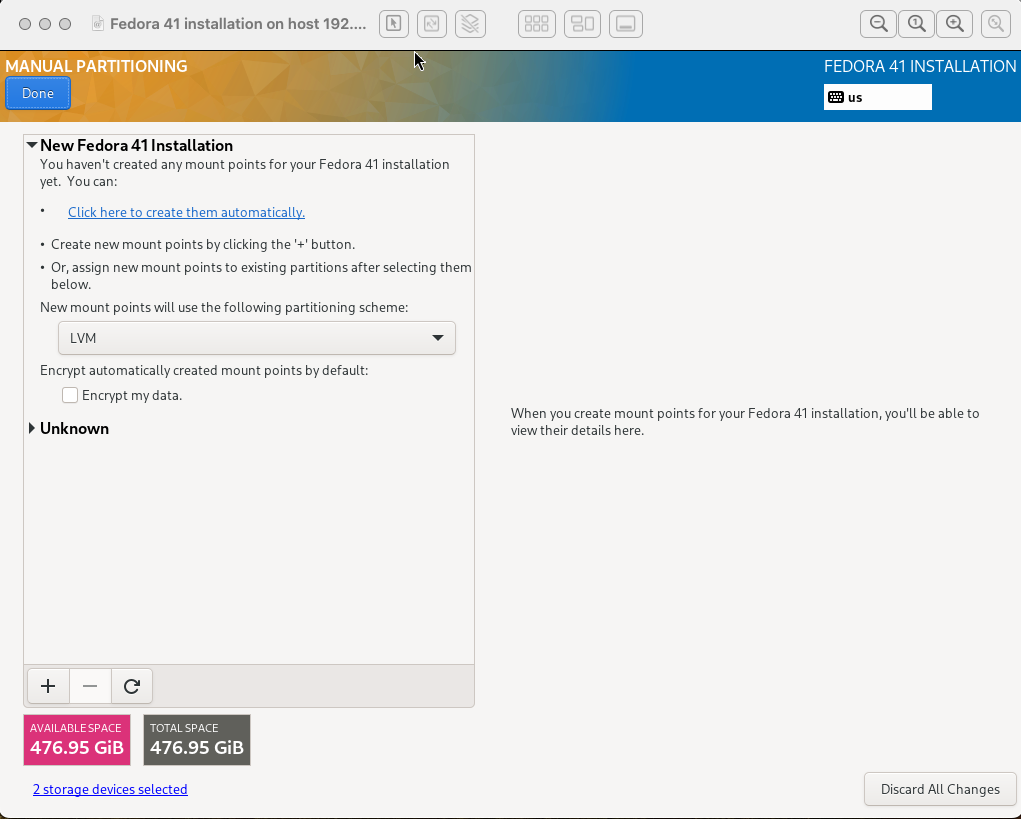Select the single-screen layout icon
The image size is (1021, 819).
[626, 24]
